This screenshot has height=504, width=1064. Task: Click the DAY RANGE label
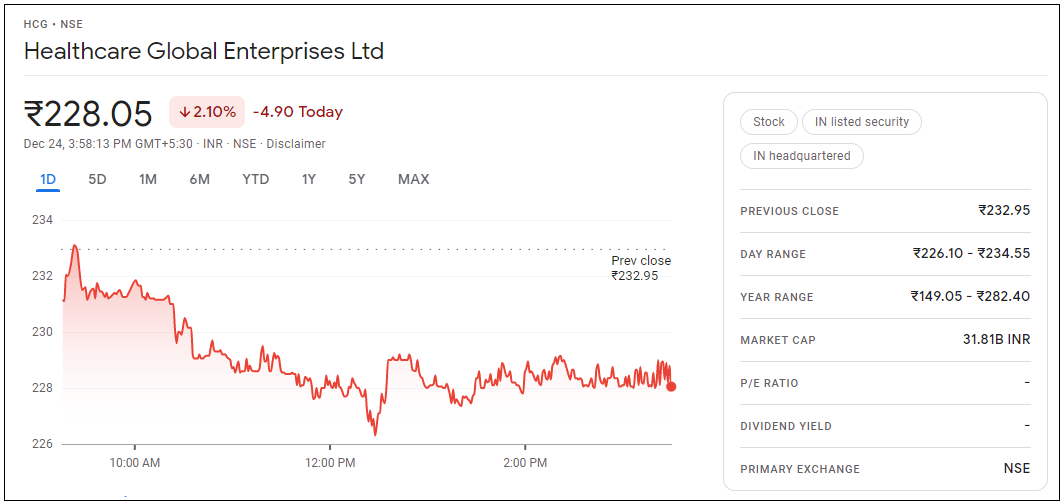[x=773, y=254]
